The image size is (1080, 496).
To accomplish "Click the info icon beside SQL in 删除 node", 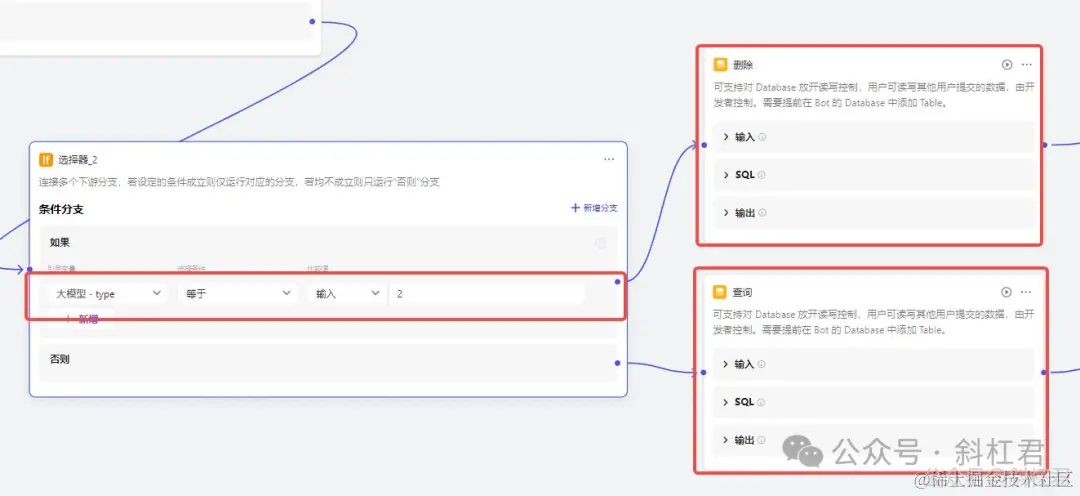I will (x=761, y=175).
